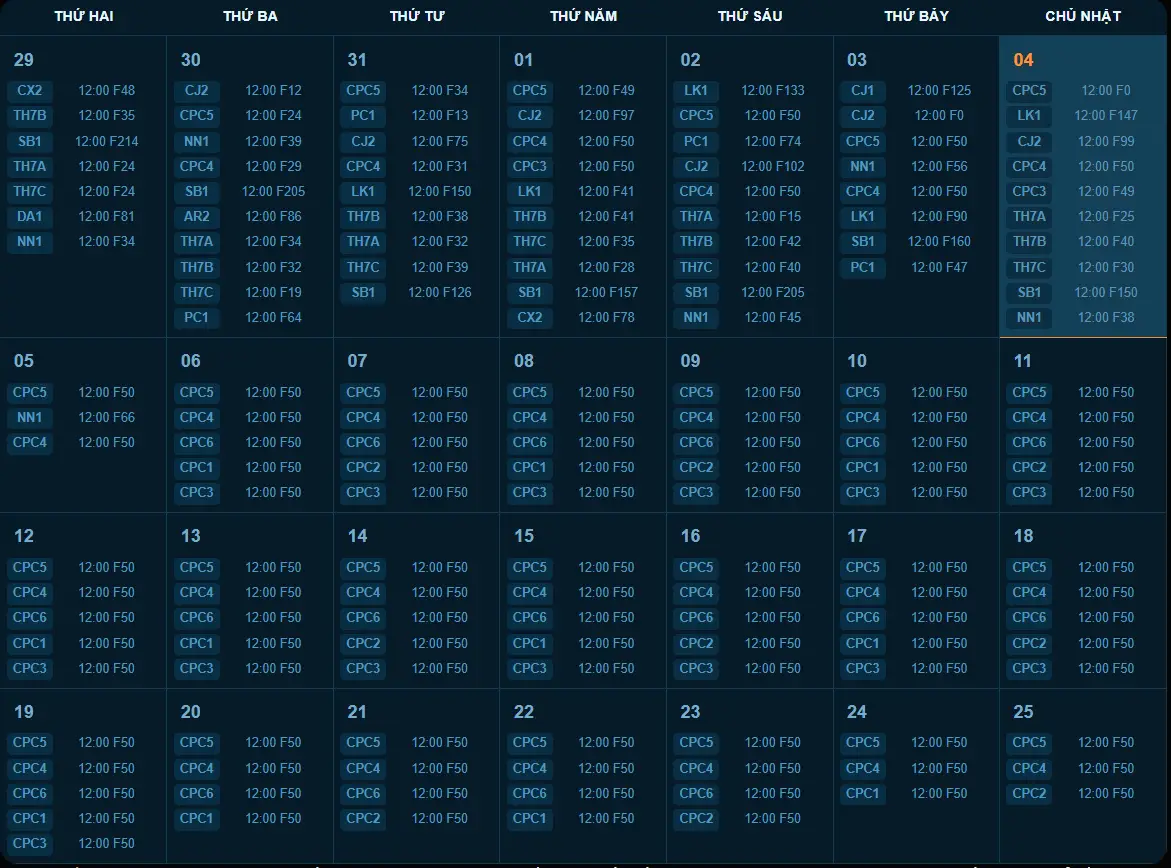Open the AR2 badge on day 30
Screen dimensions: 1171x868
[196, 216]
